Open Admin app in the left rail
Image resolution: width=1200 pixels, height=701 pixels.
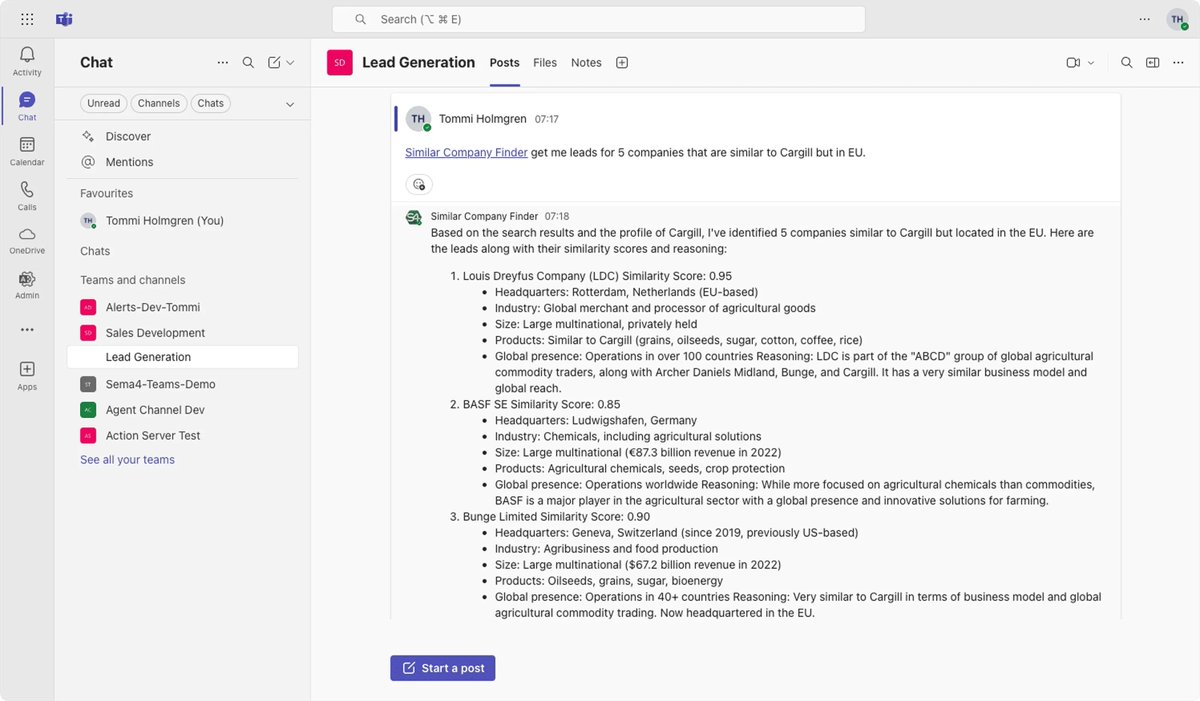(27, 285)
